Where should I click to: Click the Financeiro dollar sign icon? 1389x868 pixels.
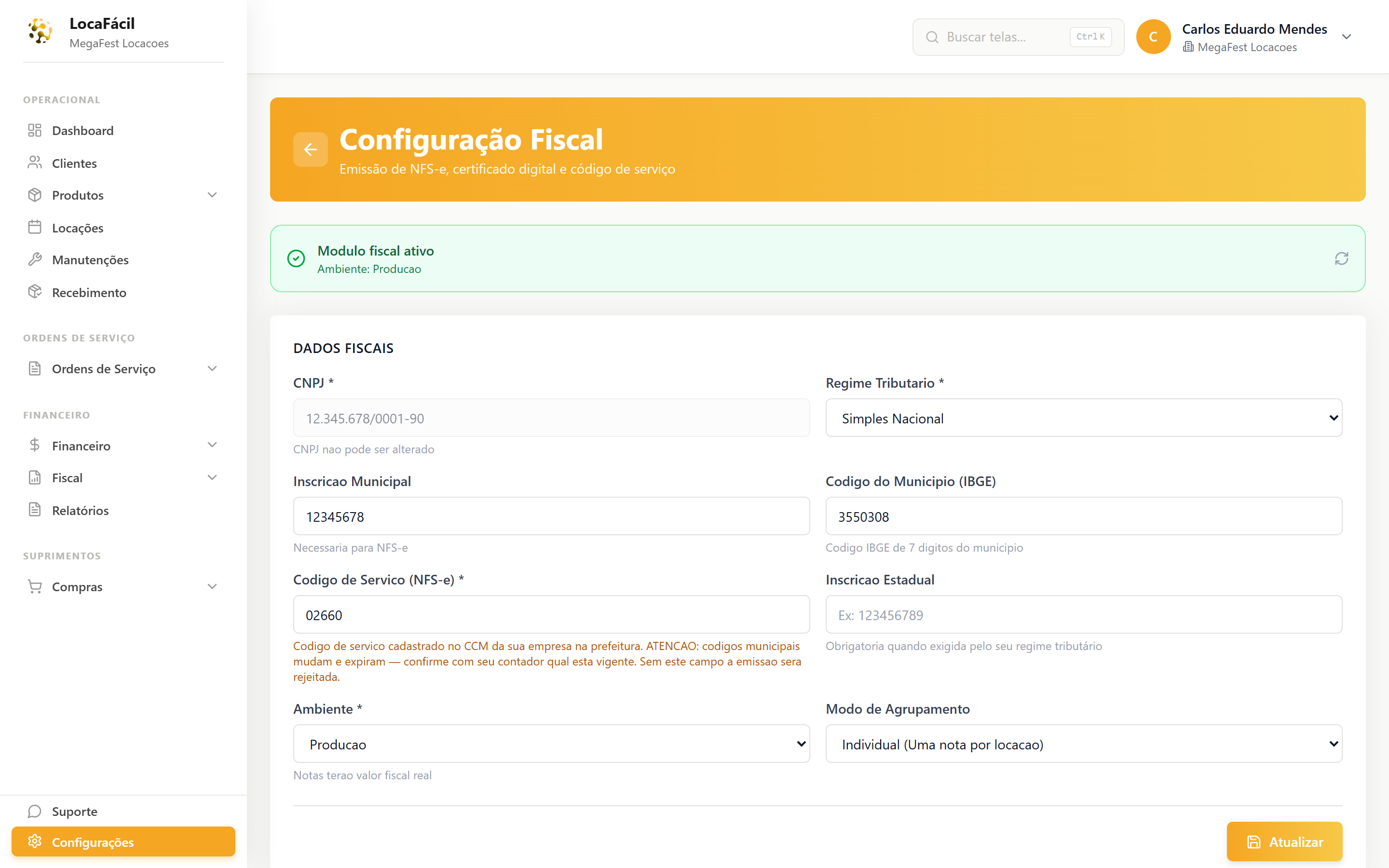(x=34, y=446)
